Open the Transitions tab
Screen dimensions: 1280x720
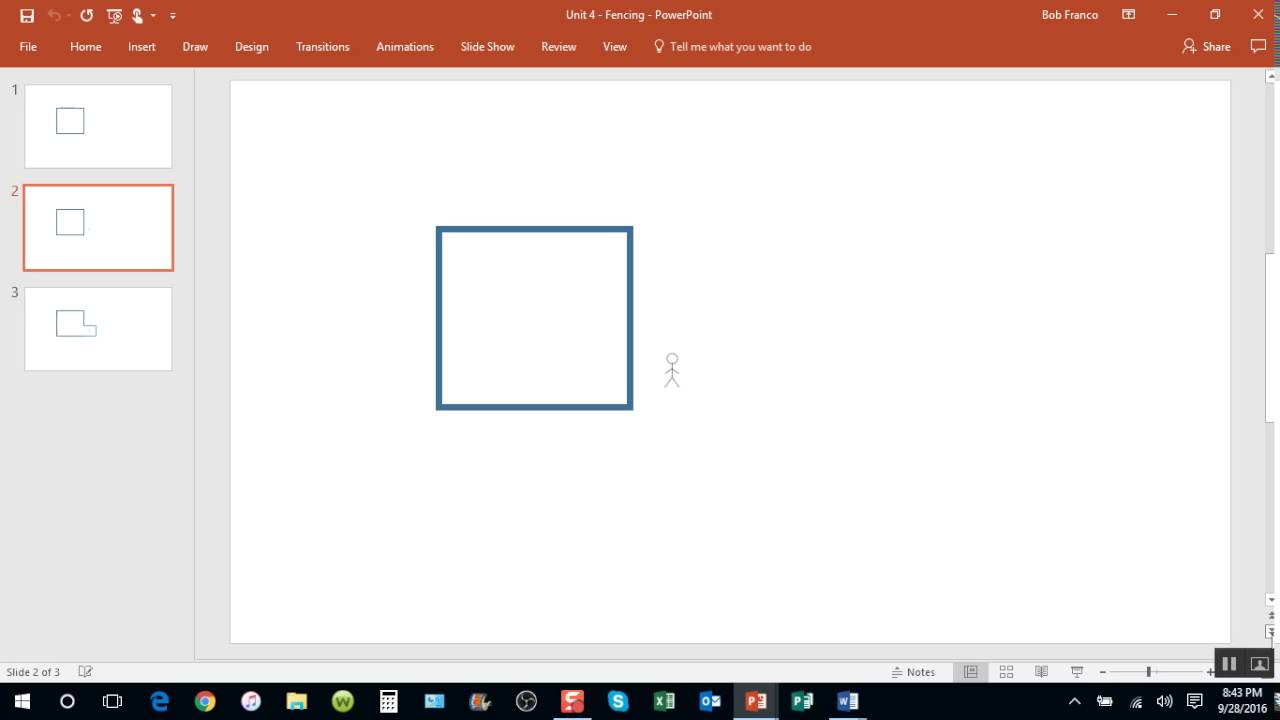point(323,47)
